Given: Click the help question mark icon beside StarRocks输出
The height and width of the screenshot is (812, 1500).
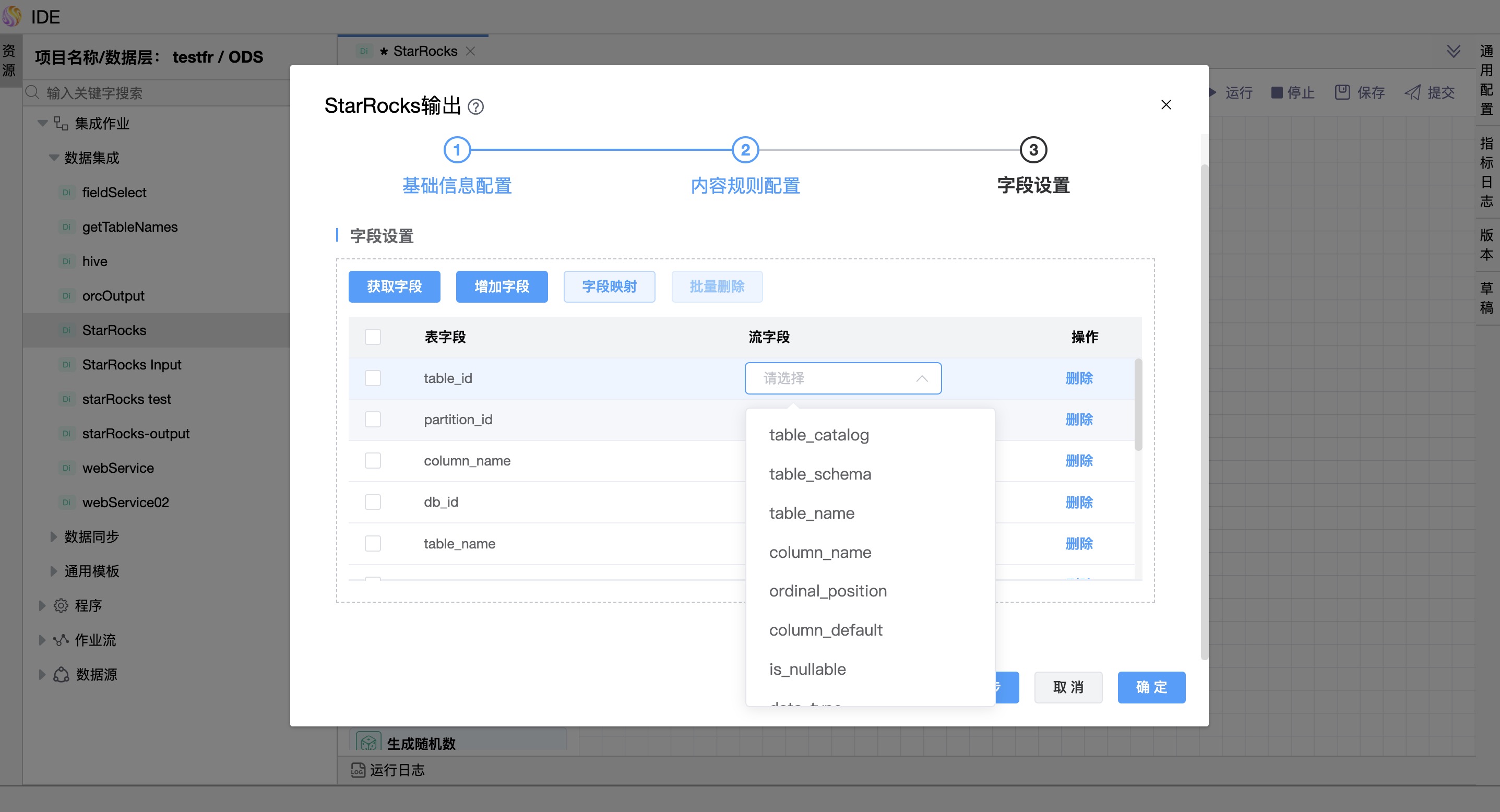Looking at the screenshot, I should click(x=476, y=107).
